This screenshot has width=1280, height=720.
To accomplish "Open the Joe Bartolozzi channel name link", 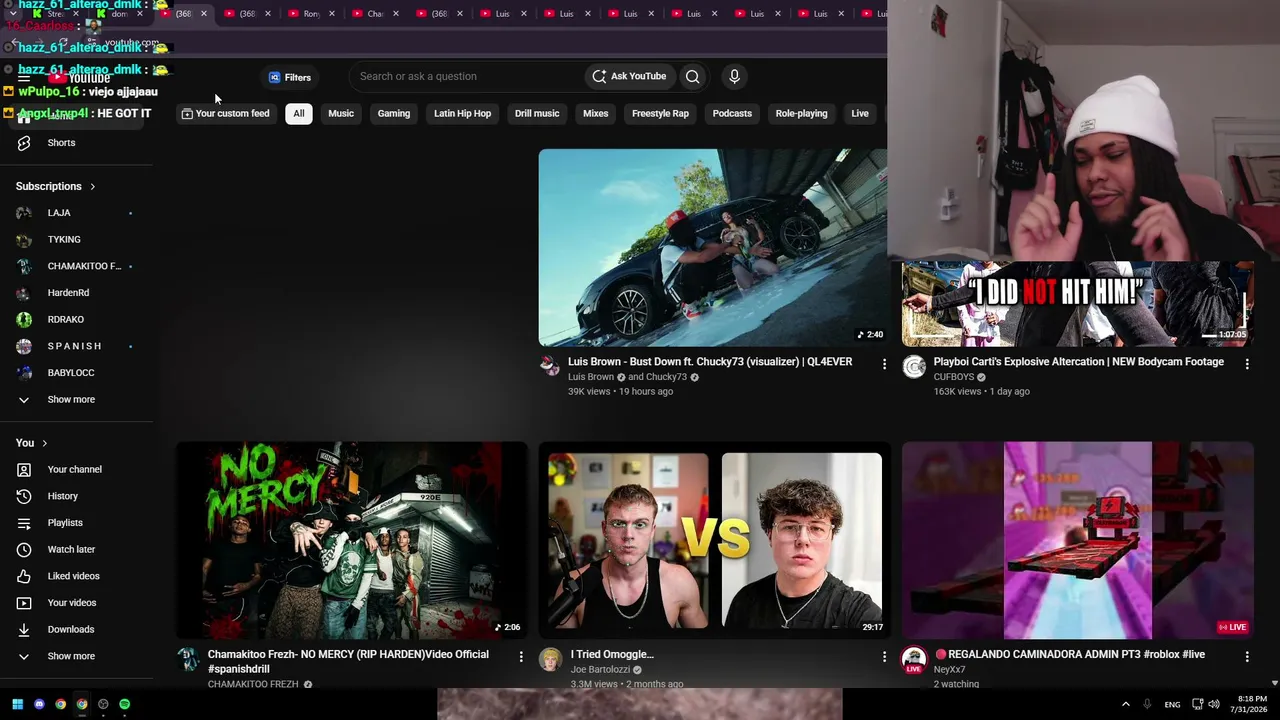I will (600, 670).
